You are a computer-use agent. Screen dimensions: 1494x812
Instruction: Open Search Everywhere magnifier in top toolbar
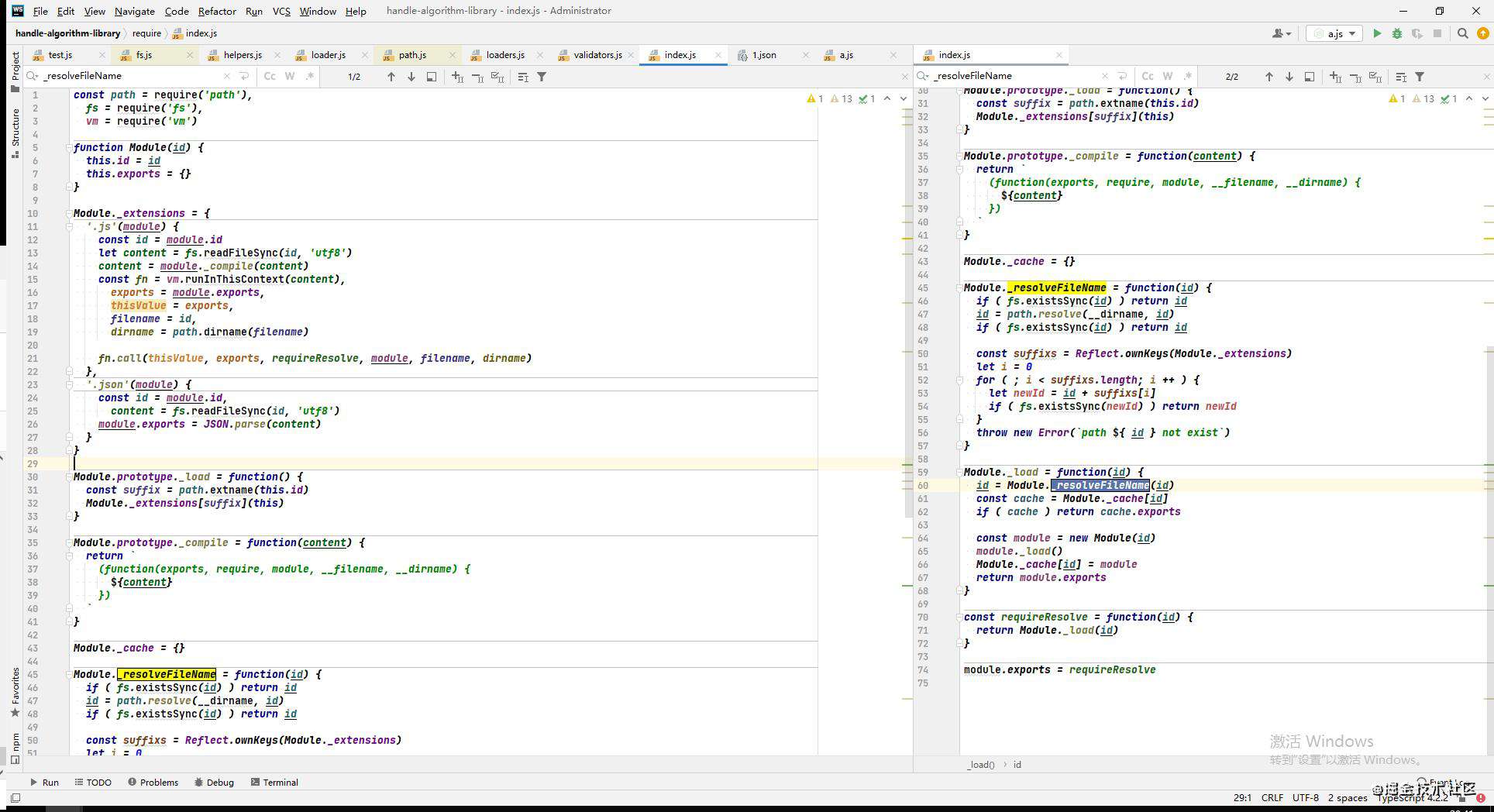coord(1463,33)
